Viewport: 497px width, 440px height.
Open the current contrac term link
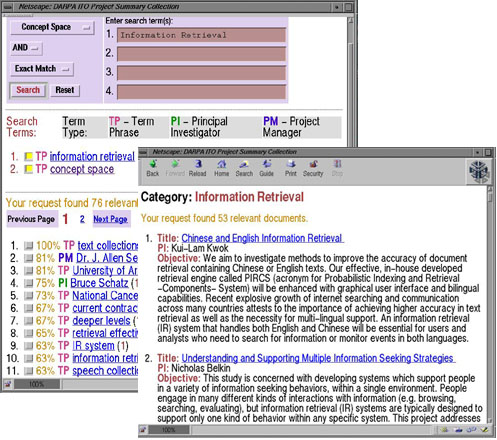click(105, 308)
